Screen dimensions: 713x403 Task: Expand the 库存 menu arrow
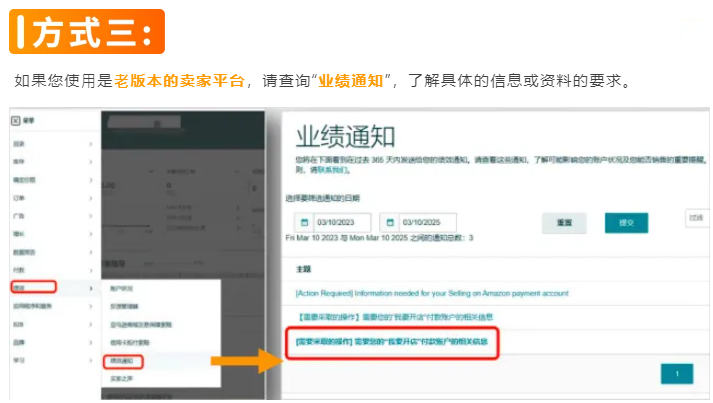click(x=91, y=160)
